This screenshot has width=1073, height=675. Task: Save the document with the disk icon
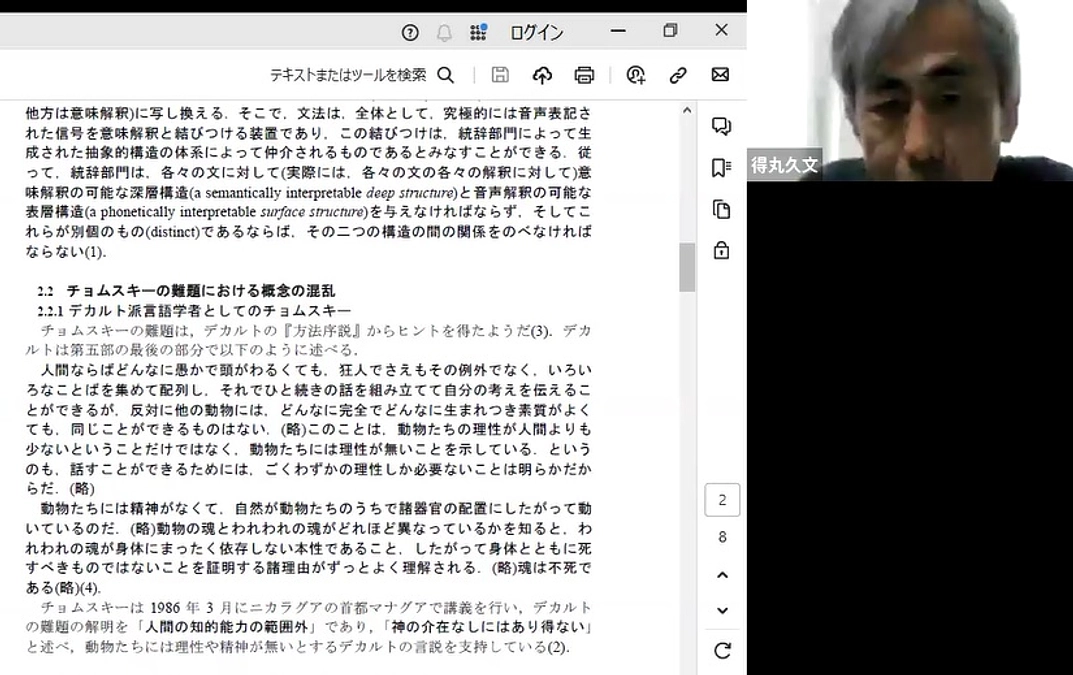point(500,74)
